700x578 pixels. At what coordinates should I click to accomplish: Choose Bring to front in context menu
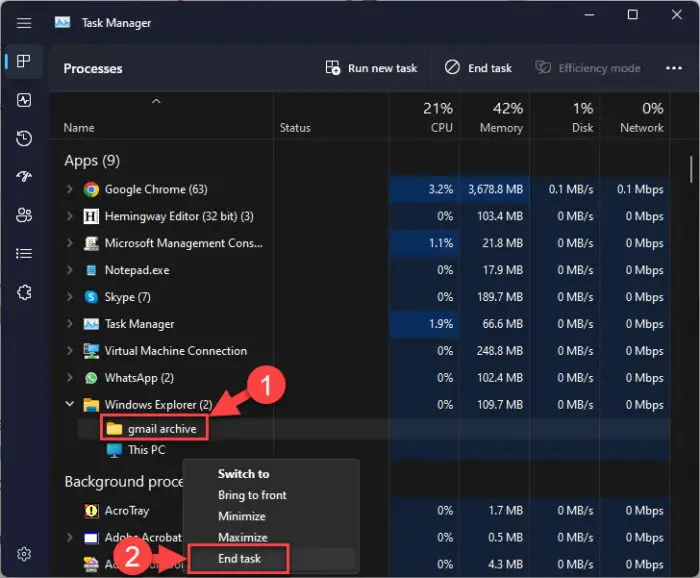[252, 495]
